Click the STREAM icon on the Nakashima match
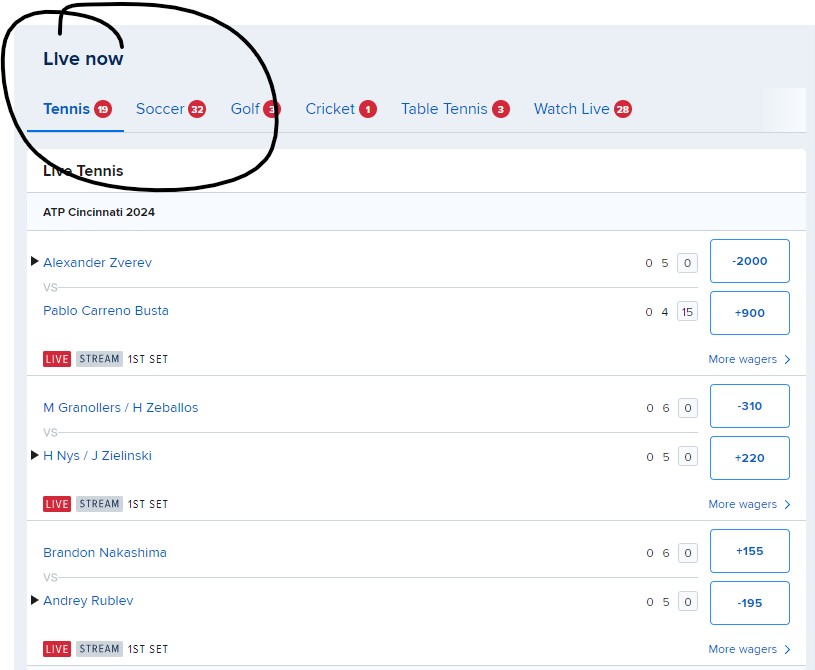 pos(98,648)
